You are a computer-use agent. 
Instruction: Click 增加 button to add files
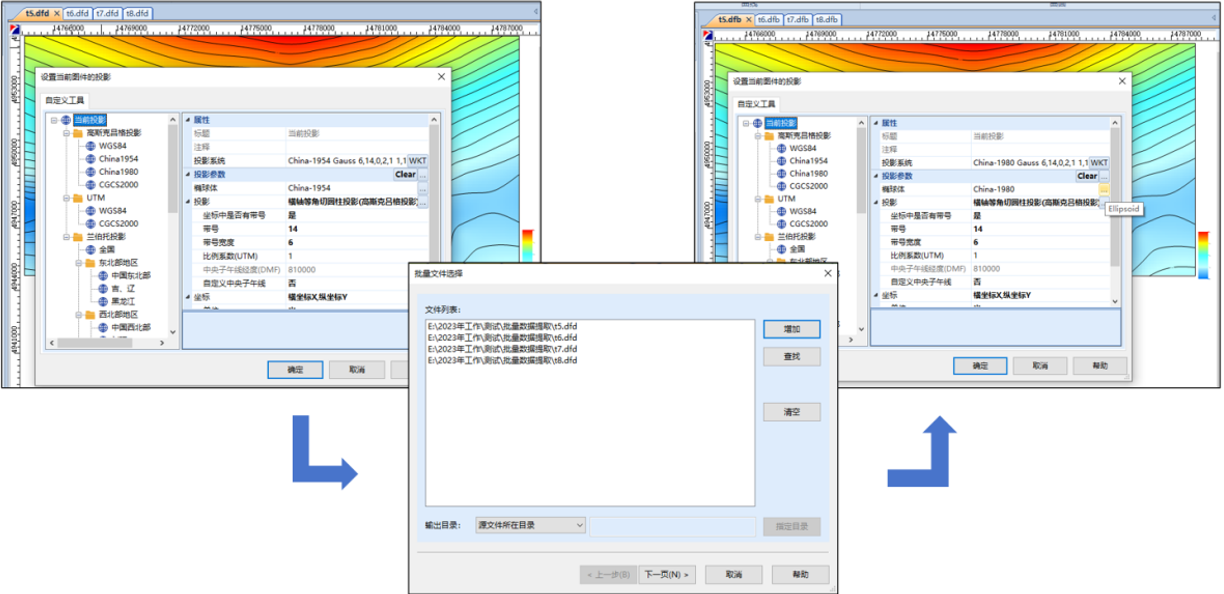[x=791, y=329]
